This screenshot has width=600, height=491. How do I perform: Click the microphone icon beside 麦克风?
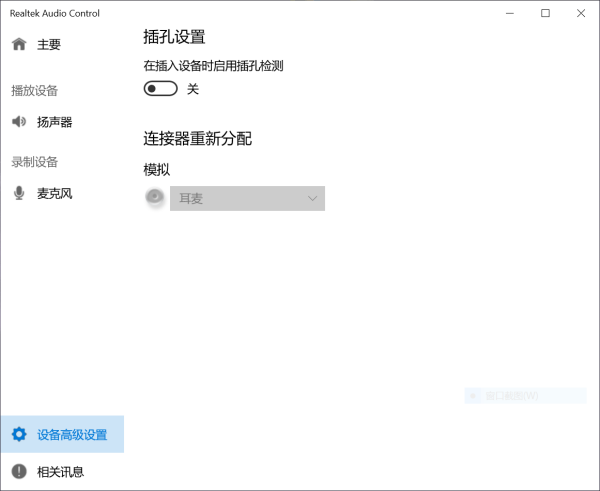19,193
